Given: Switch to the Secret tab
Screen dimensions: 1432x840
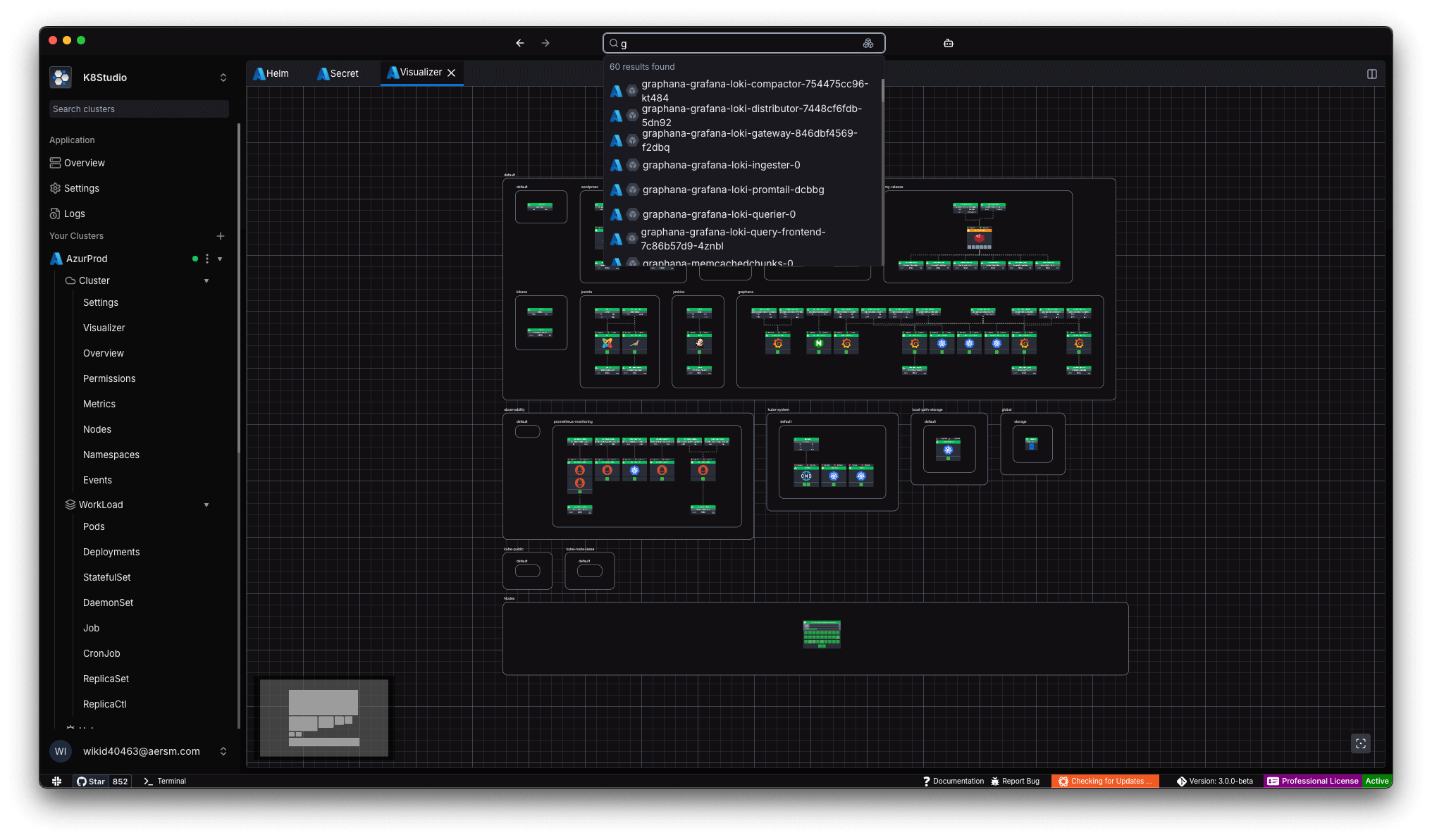Looking at the screenshot, I should click(x=338, y=73).
